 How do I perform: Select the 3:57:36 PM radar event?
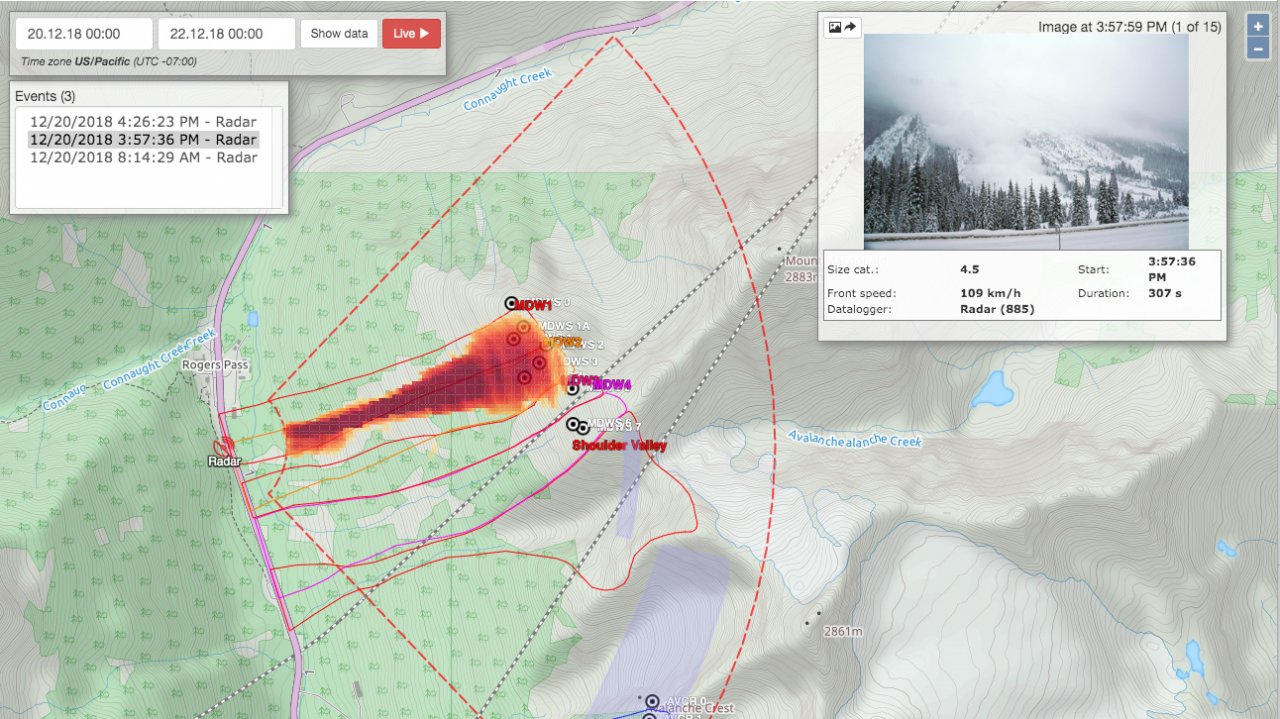click(x=143, y=140)
